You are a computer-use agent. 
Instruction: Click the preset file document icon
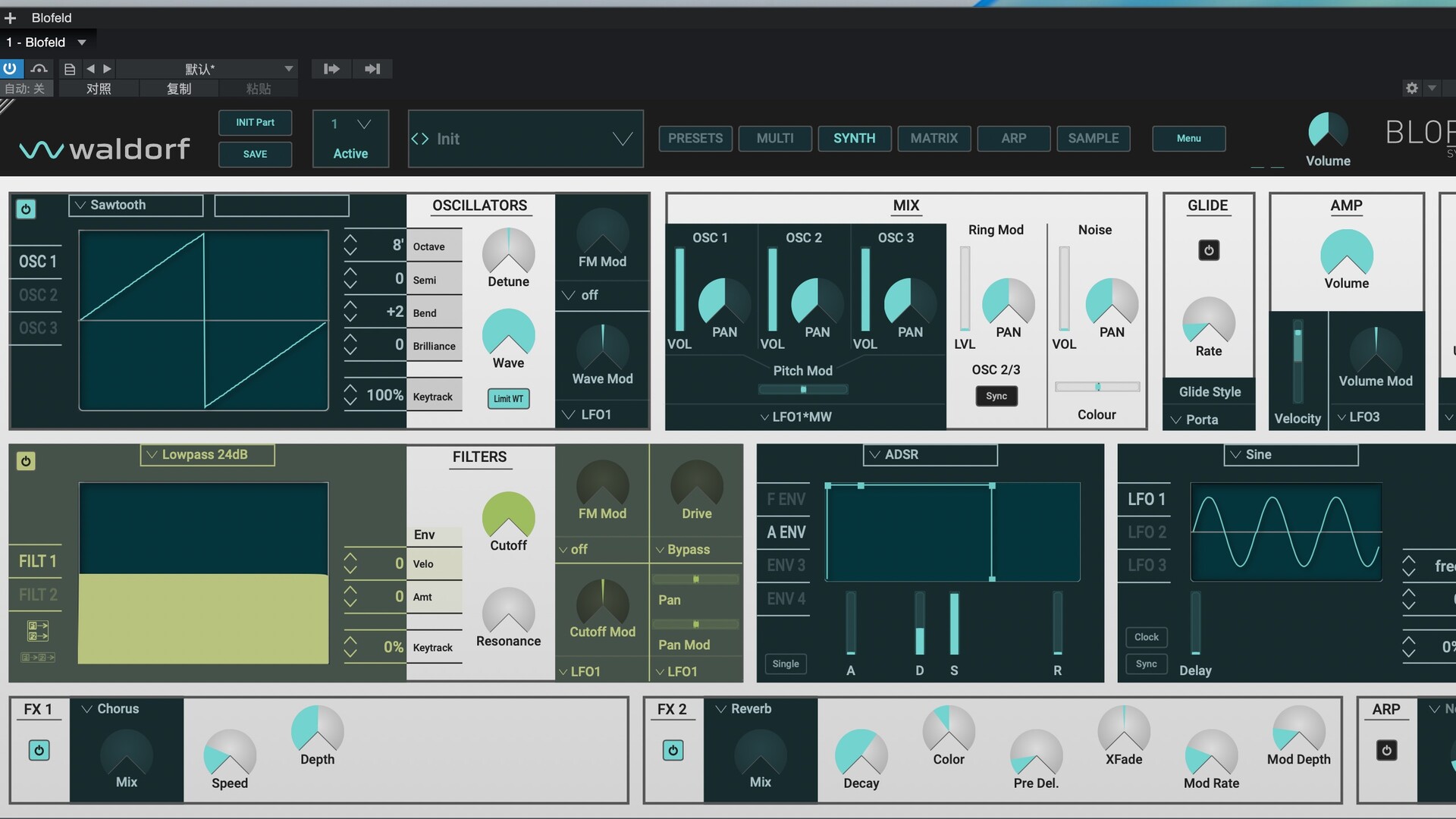70,69
